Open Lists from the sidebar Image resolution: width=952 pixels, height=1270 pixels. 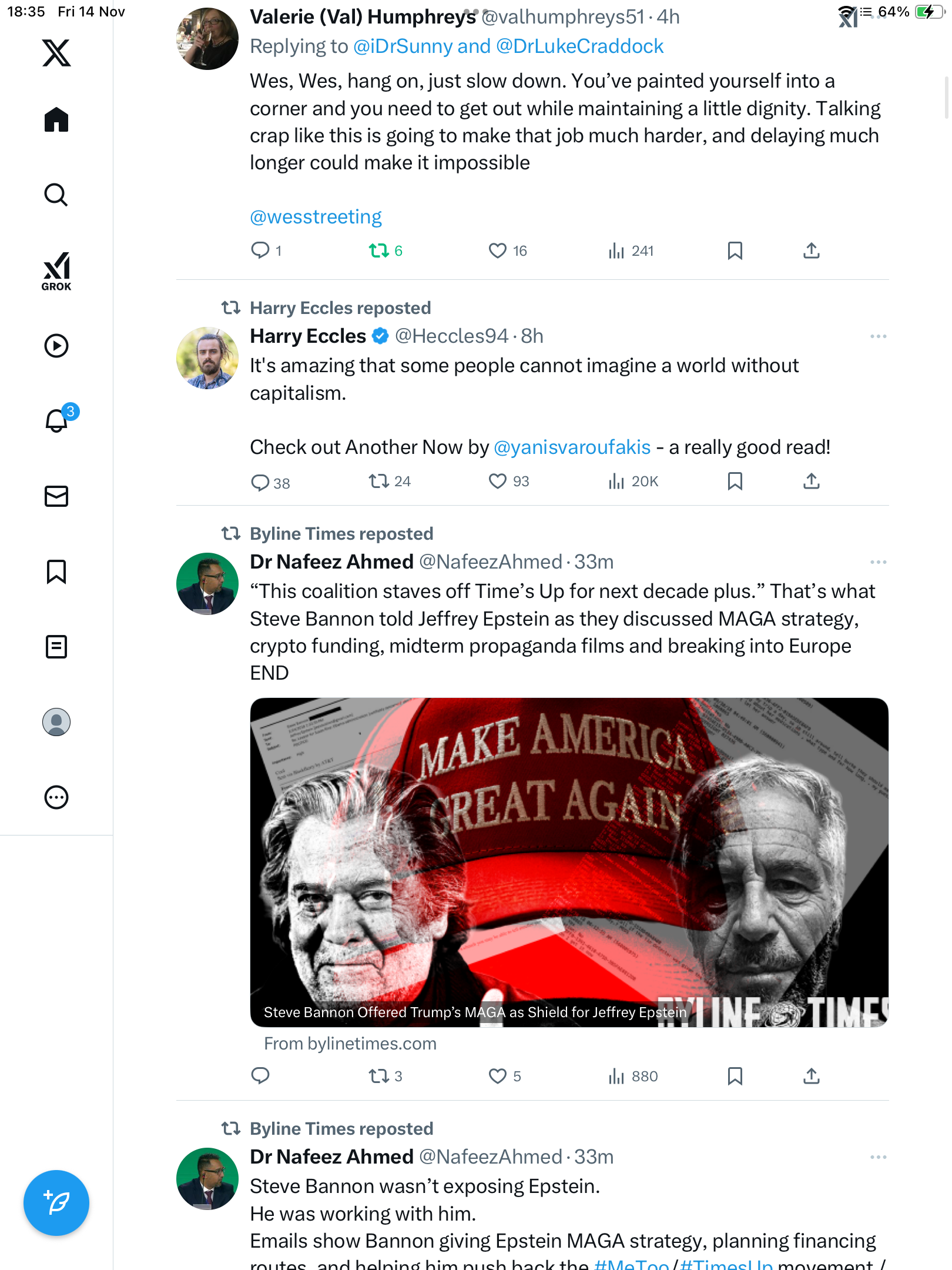pos(56,647)
